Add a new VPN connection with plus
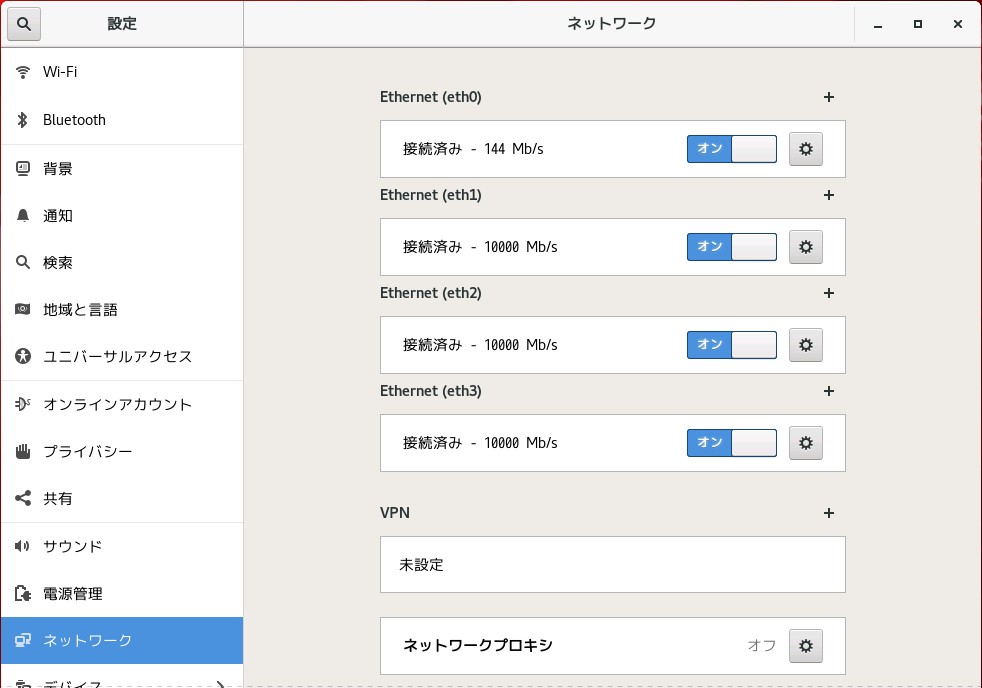Image resolution: width=982 pixels, height=688 pixels. coord(828,513)
